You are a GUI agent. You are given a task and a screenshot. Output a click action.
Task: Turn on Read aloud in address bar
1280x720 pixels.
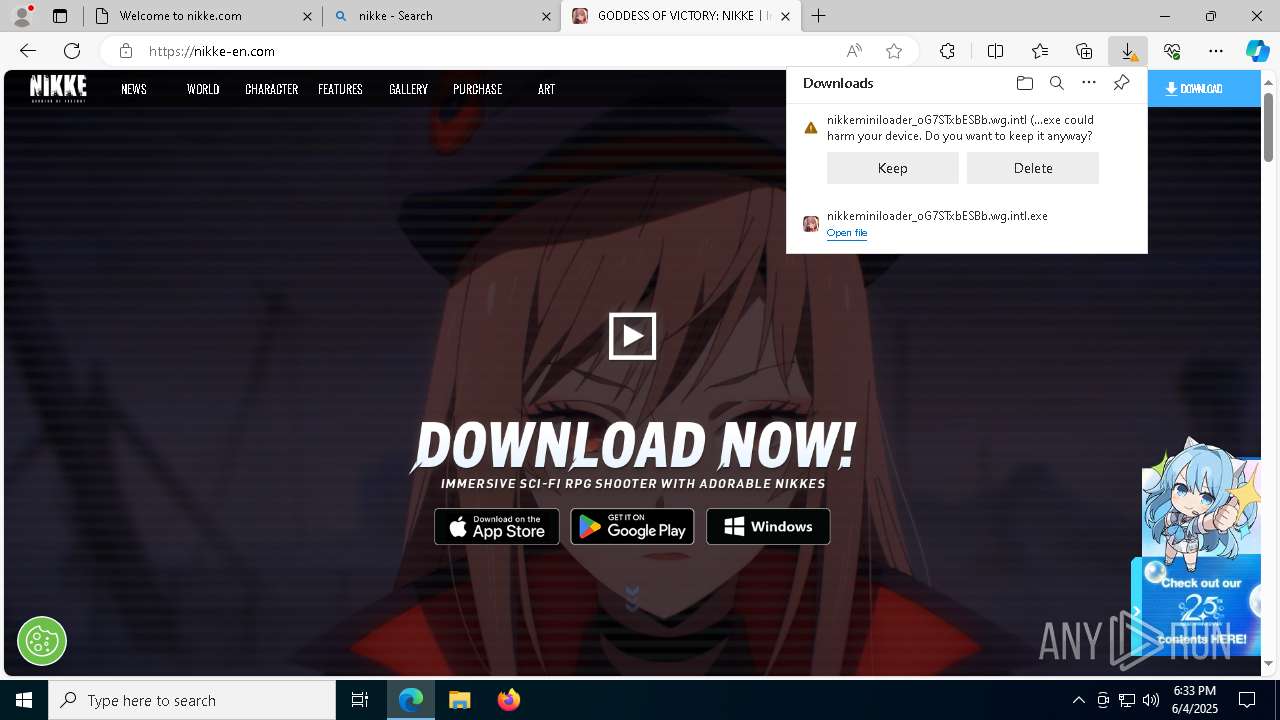point(854,51)
